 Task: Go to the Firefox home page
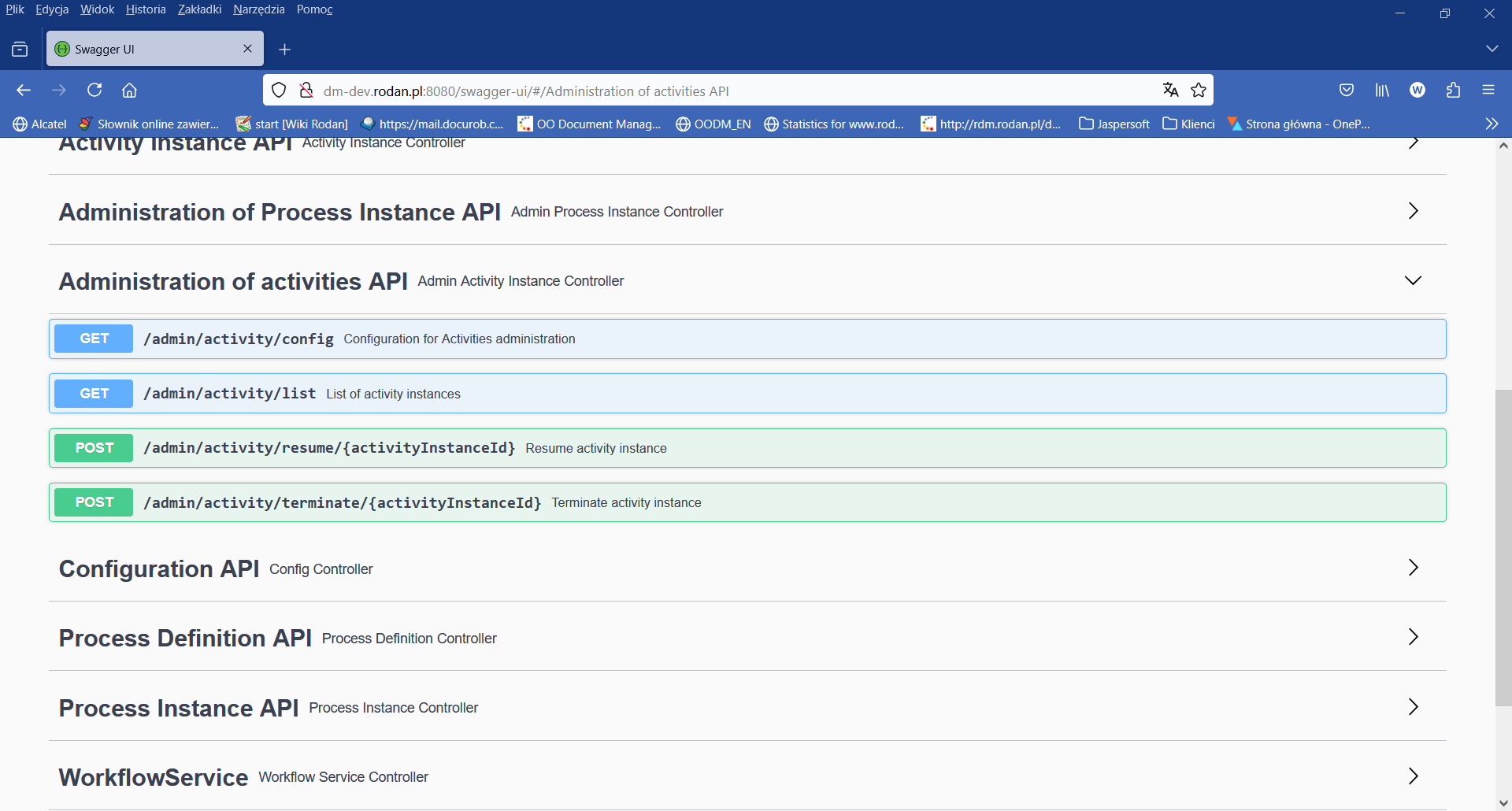pos(129,90)
